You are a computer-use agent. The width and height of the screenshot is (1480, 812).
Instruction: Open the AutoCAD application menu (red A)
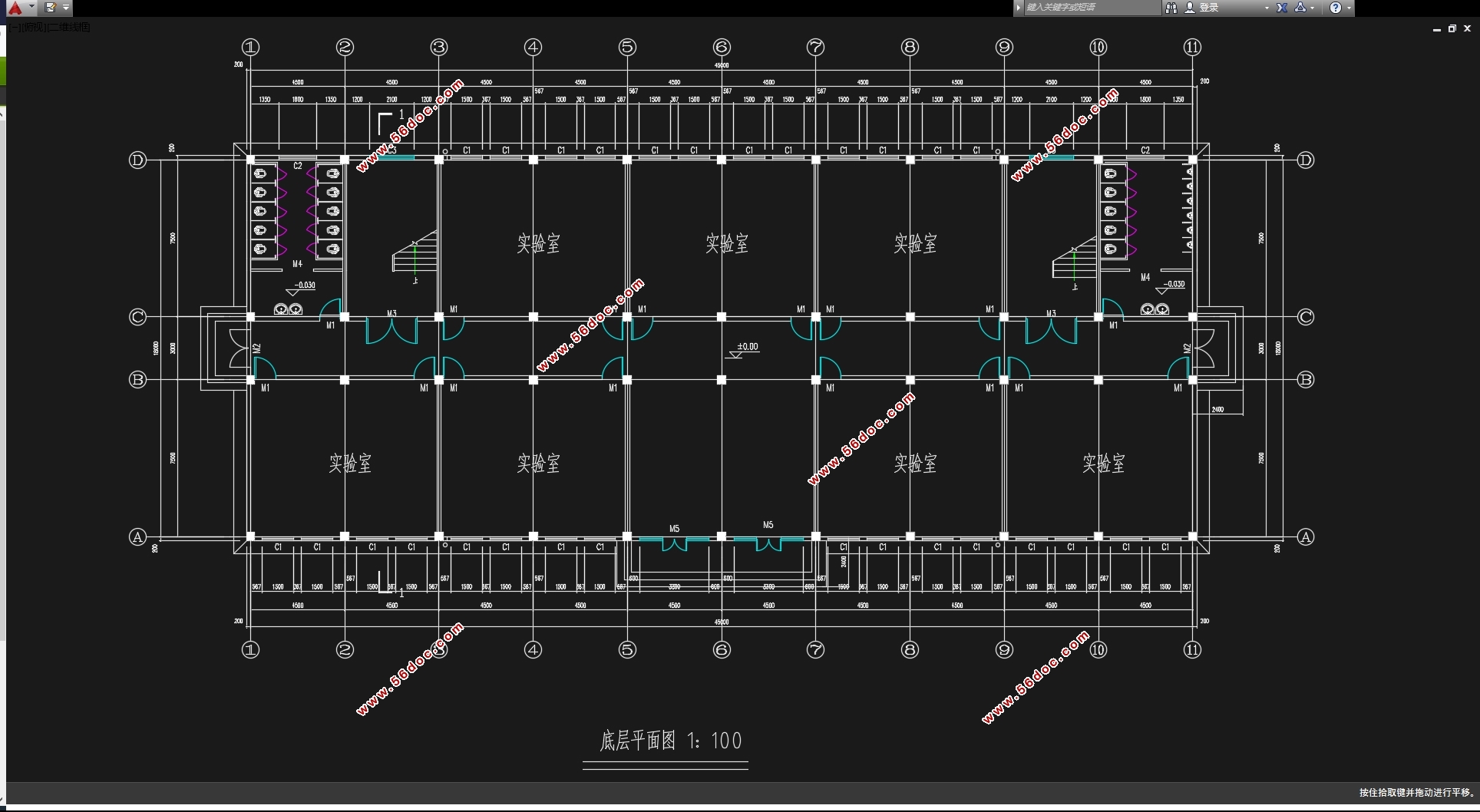point(15,8)
